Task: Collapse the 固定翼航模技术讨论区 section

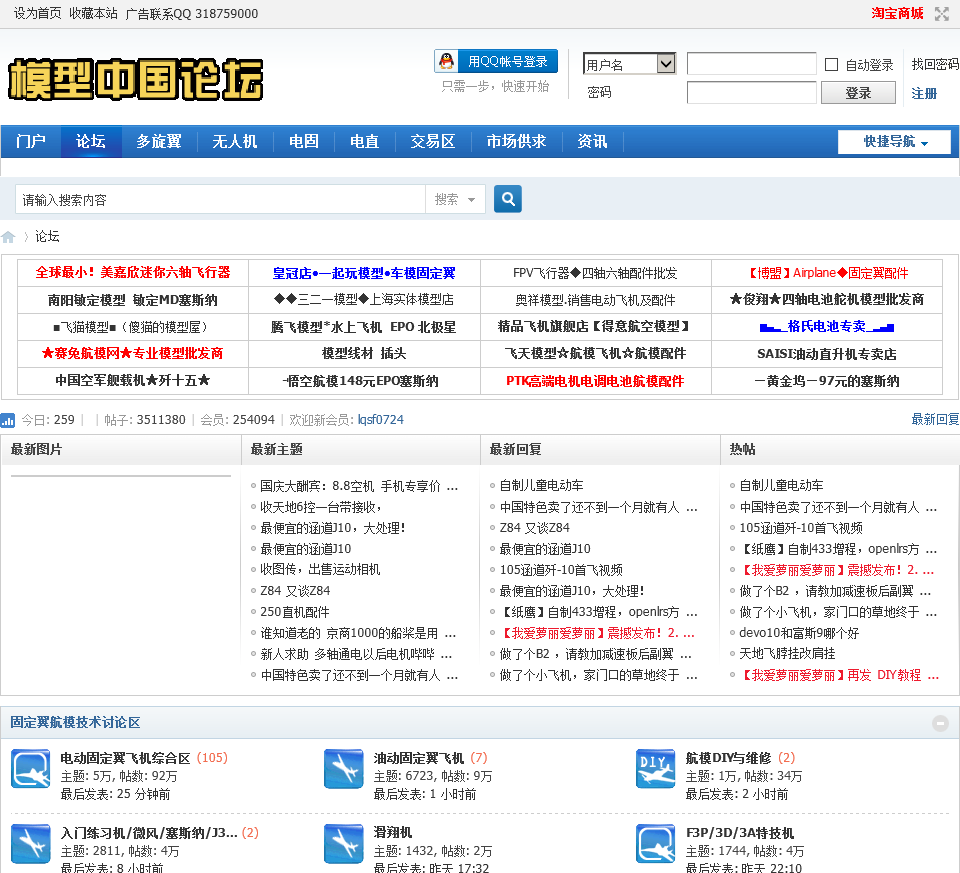Action: click(940, 723)
